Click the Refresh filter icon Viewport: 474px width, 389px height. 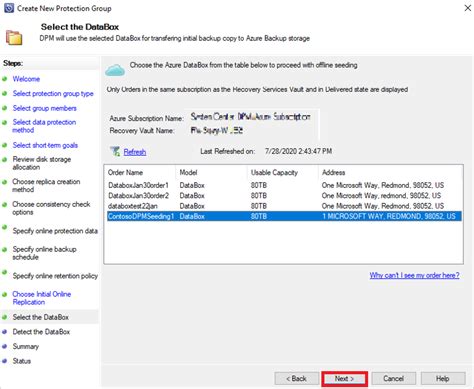tap(115, 152)
